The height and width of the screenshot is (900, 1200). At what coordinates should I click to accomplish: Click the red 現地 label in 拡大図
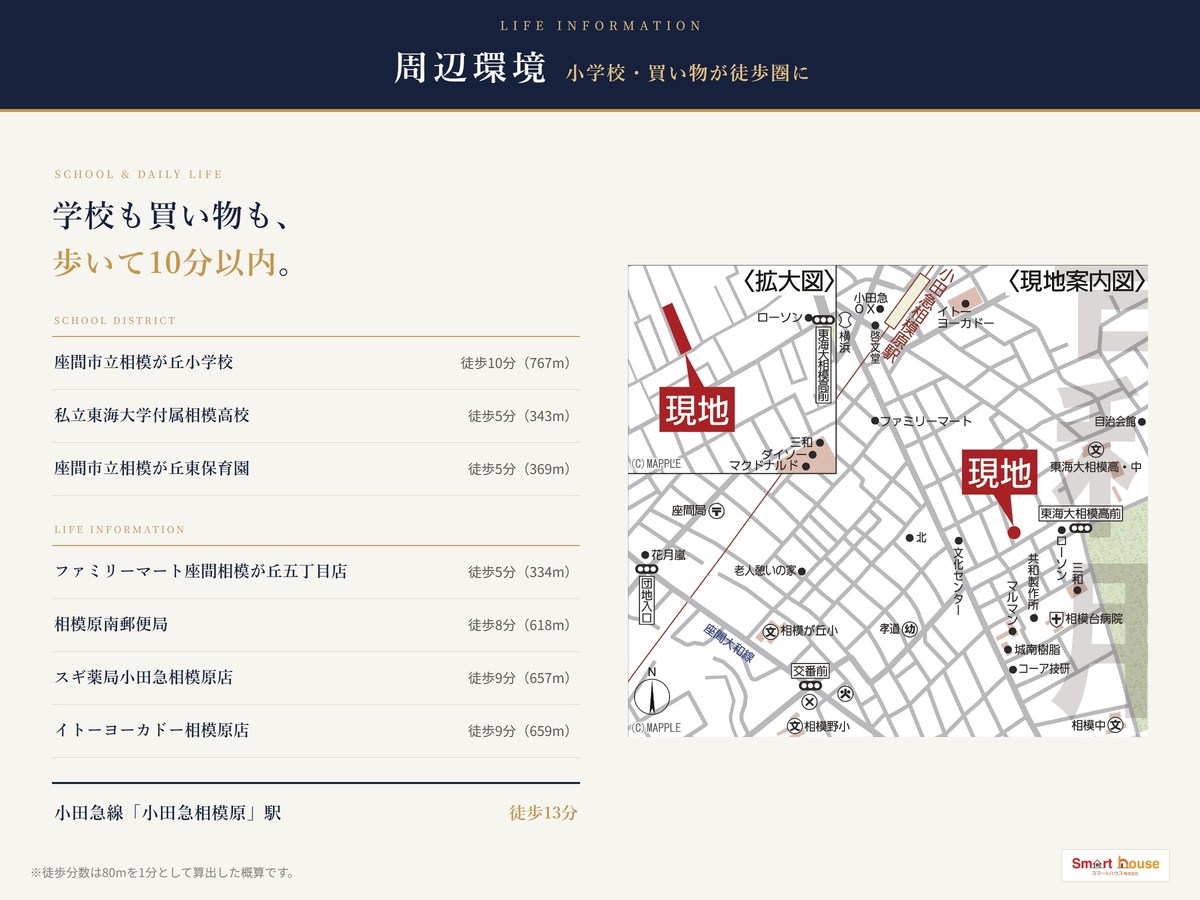(x=697, y=409)
